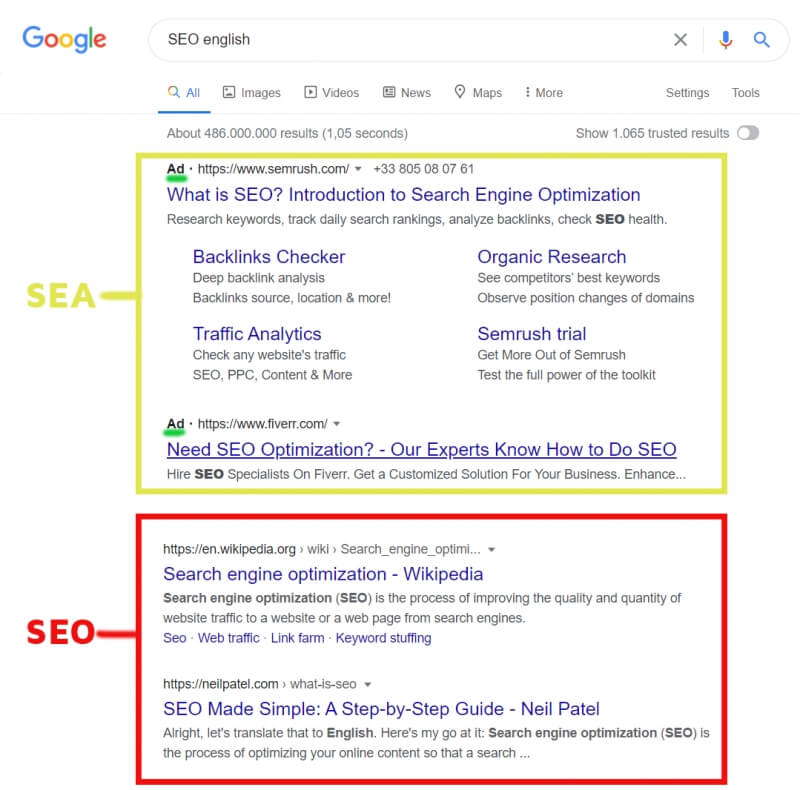Open the Maps pin icon

pos(460,91)
